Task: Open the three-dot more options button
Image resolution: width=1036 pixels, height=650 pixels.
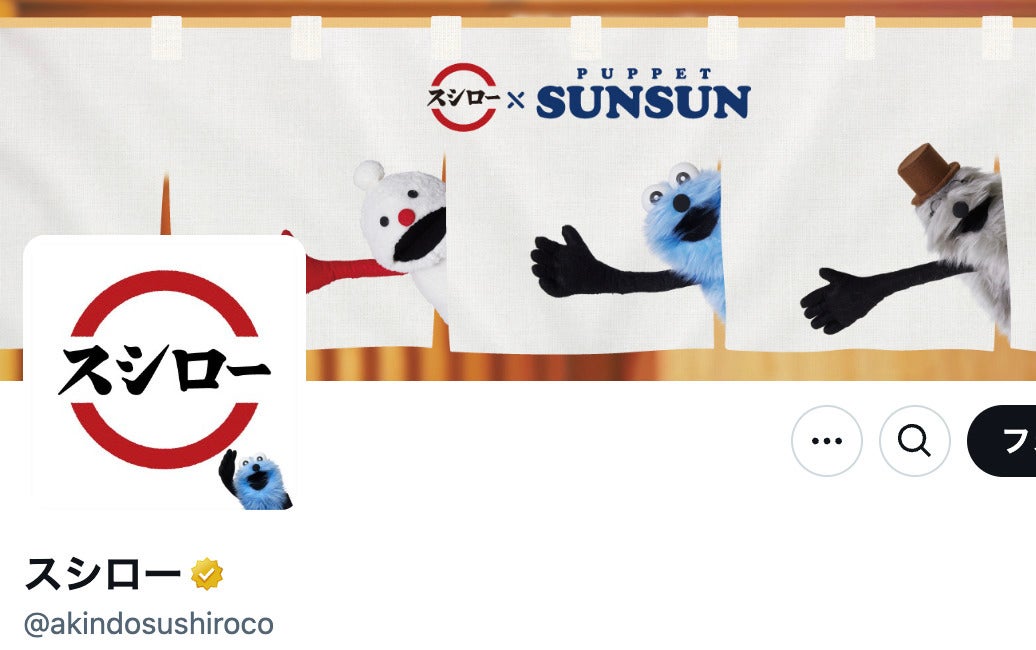Action: pos(827,441)
